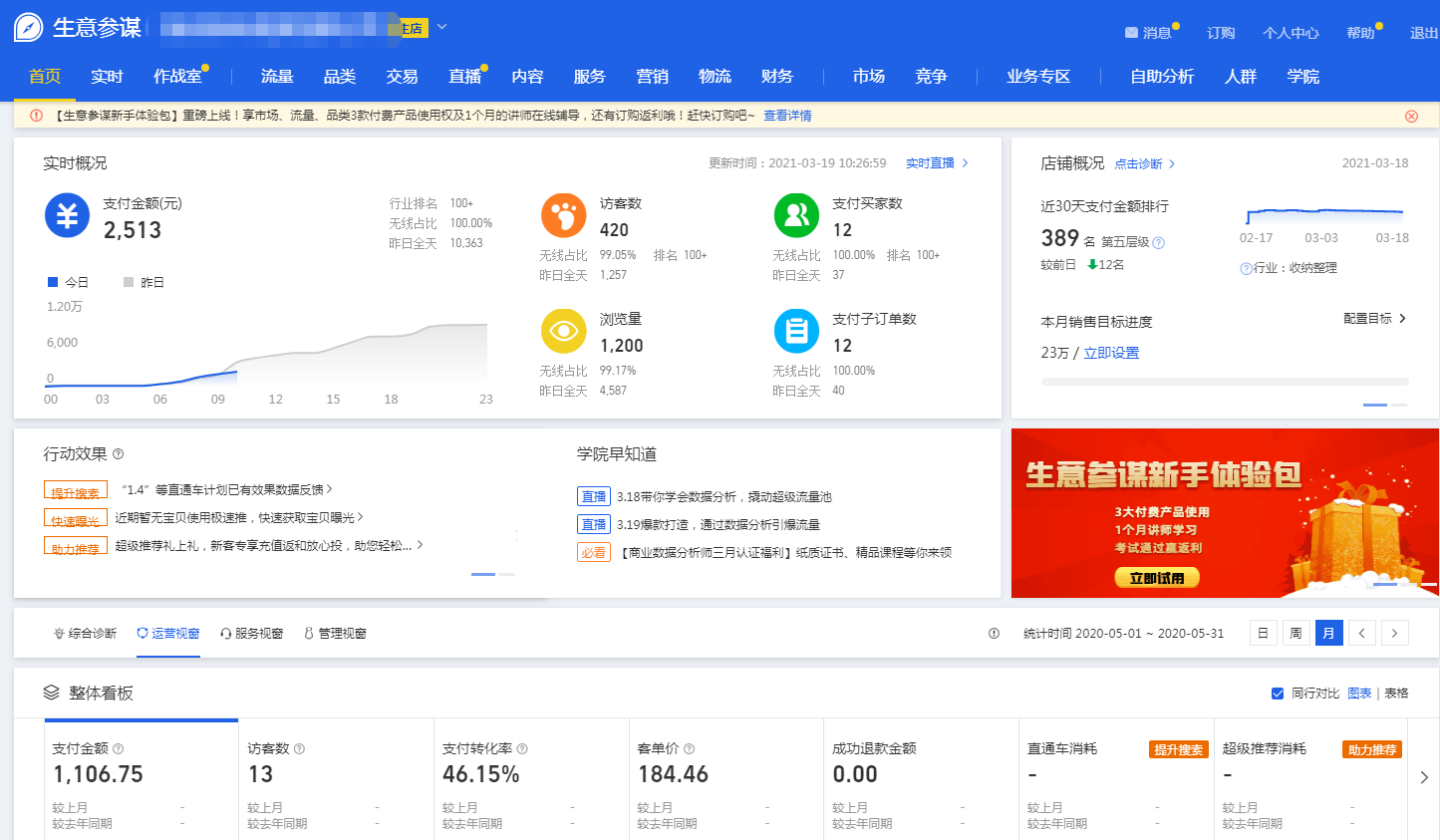Click the 立即试用 button on the ad
The width and height of the screenshot is (1440, 840).
1157,578
